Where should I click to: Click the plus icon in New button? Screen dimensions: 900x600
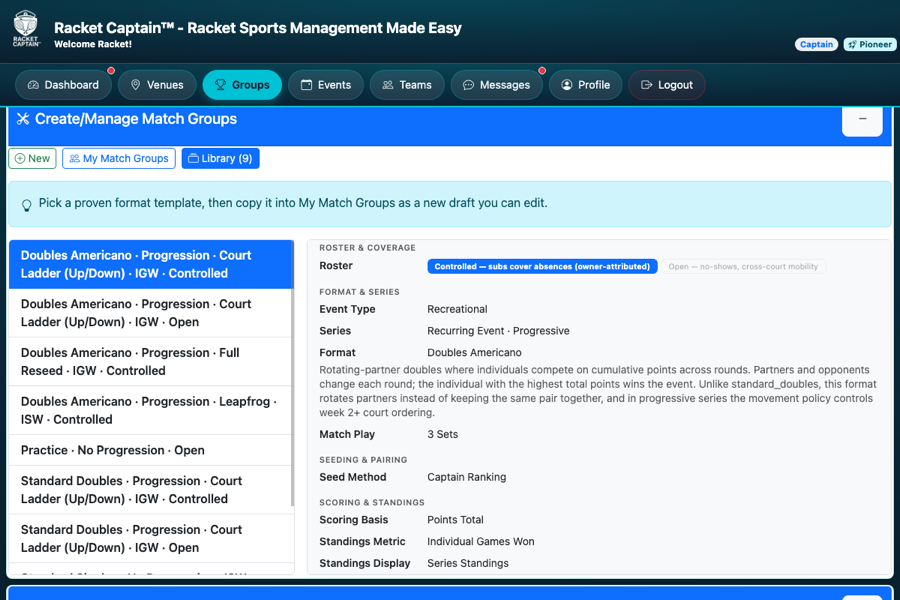pos(20,158)
